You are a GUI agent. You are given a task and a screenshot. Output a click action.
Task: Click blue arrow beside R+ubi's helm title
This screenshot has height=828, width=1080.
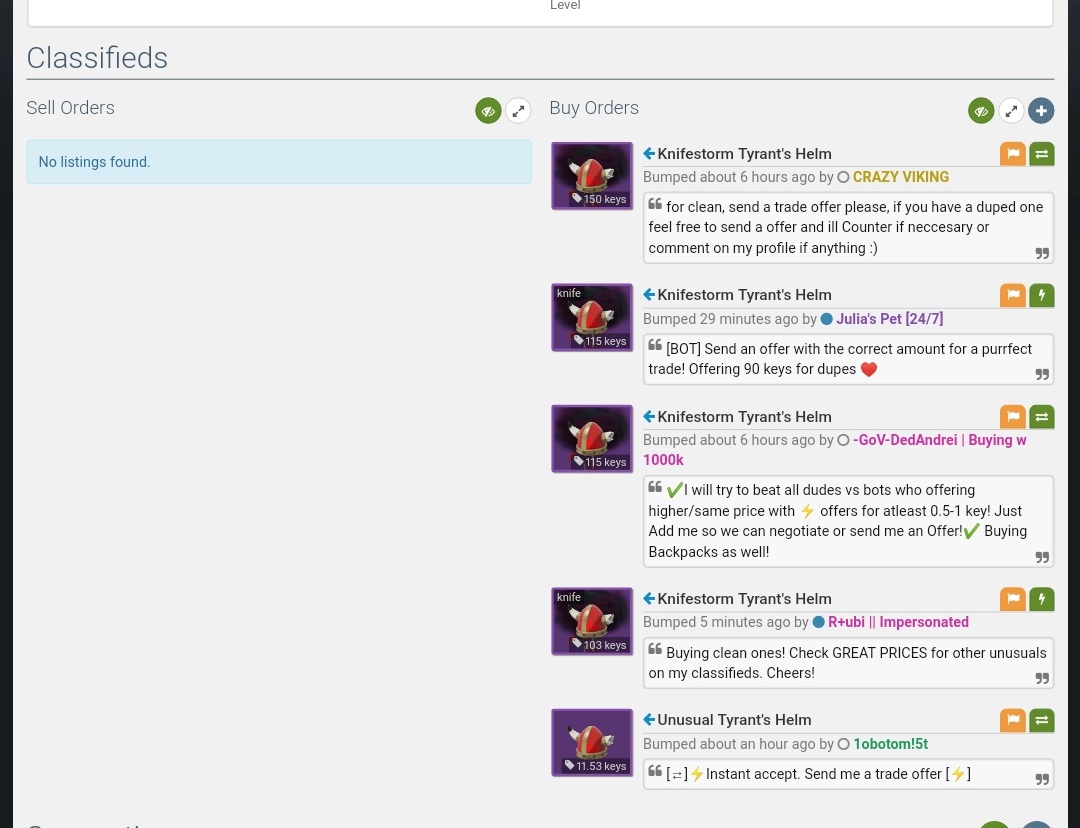pyautogui.click(x=649, y=599)
